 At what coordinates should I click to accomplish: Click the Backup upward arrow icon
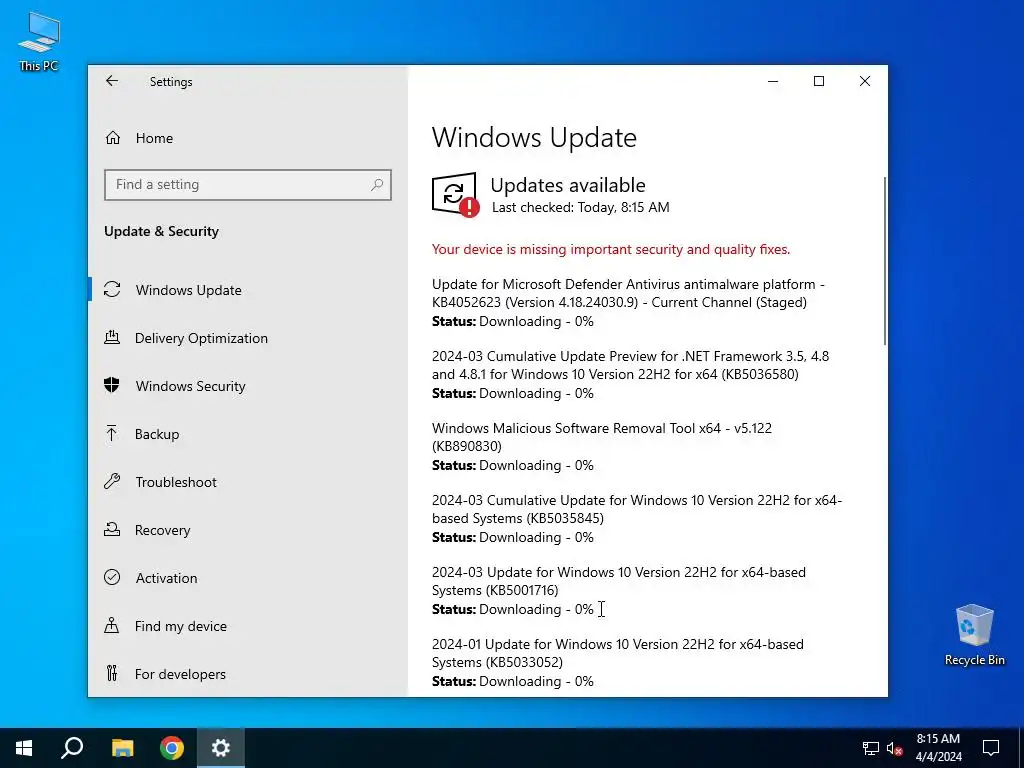coord(112,434)
